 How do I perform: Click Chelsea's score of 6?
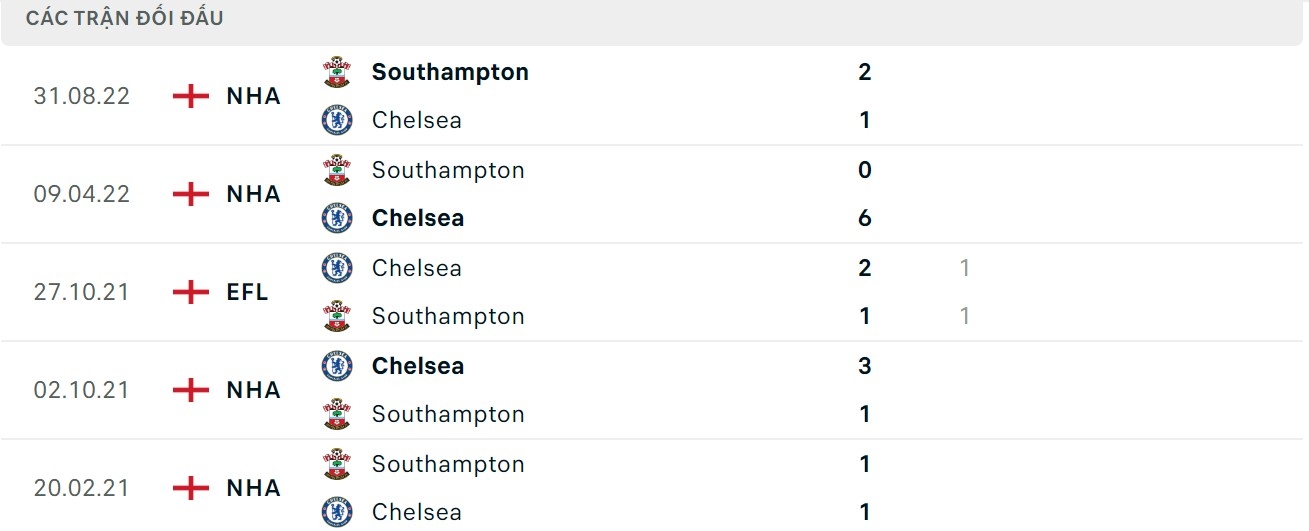tap(865, 218)
